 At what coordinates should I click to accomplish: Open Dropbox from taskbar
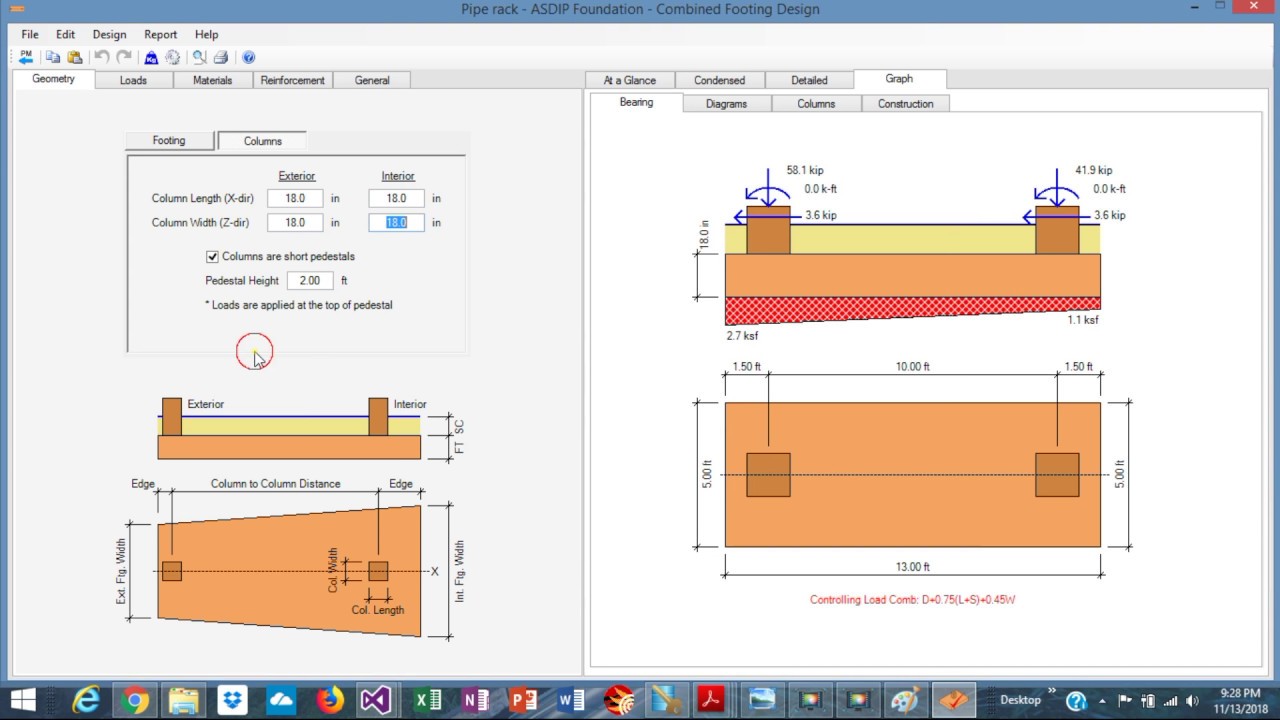232,700
